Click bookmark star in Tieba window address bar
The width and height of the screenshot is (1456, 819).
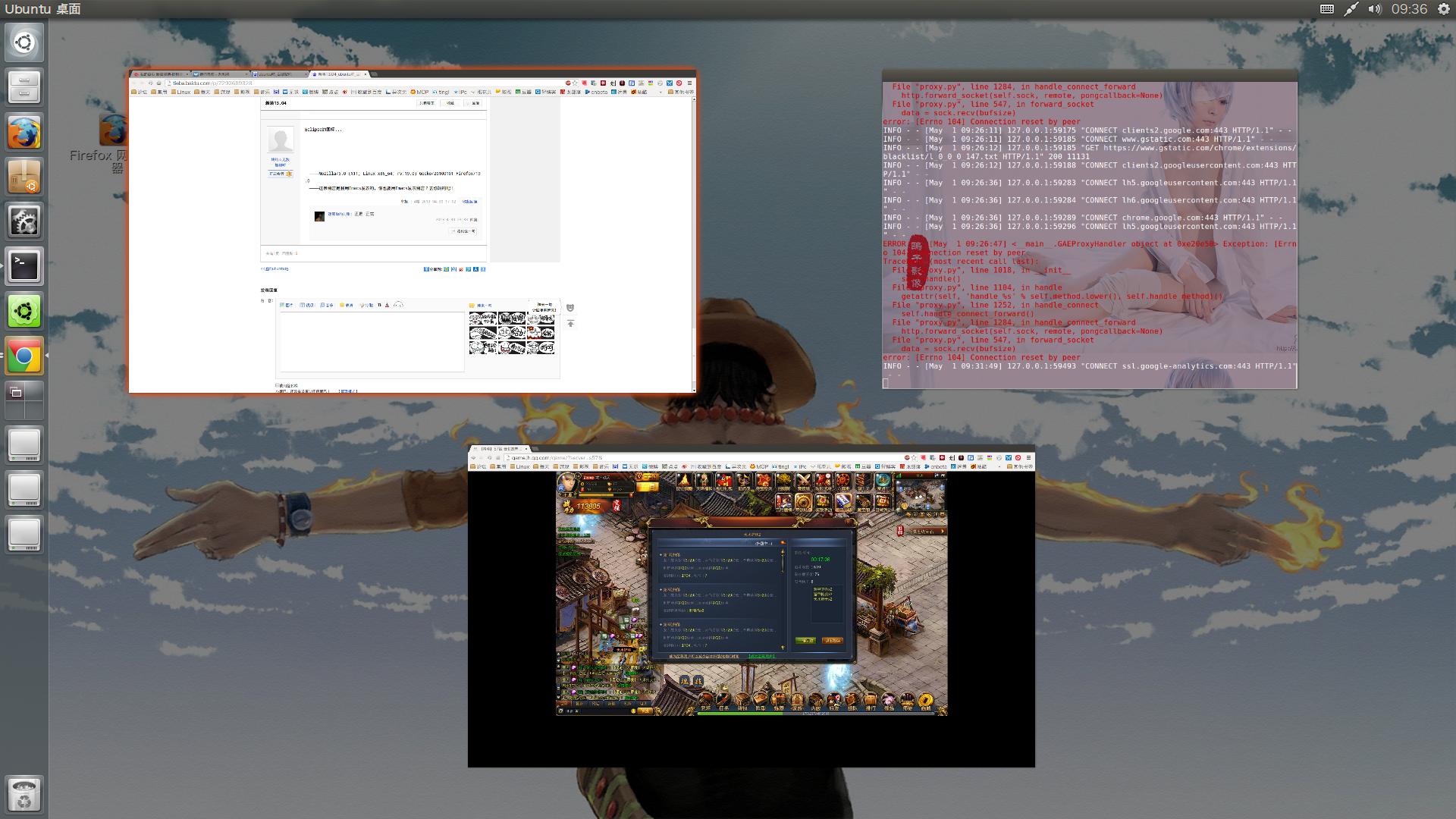[x=576, y=83]
